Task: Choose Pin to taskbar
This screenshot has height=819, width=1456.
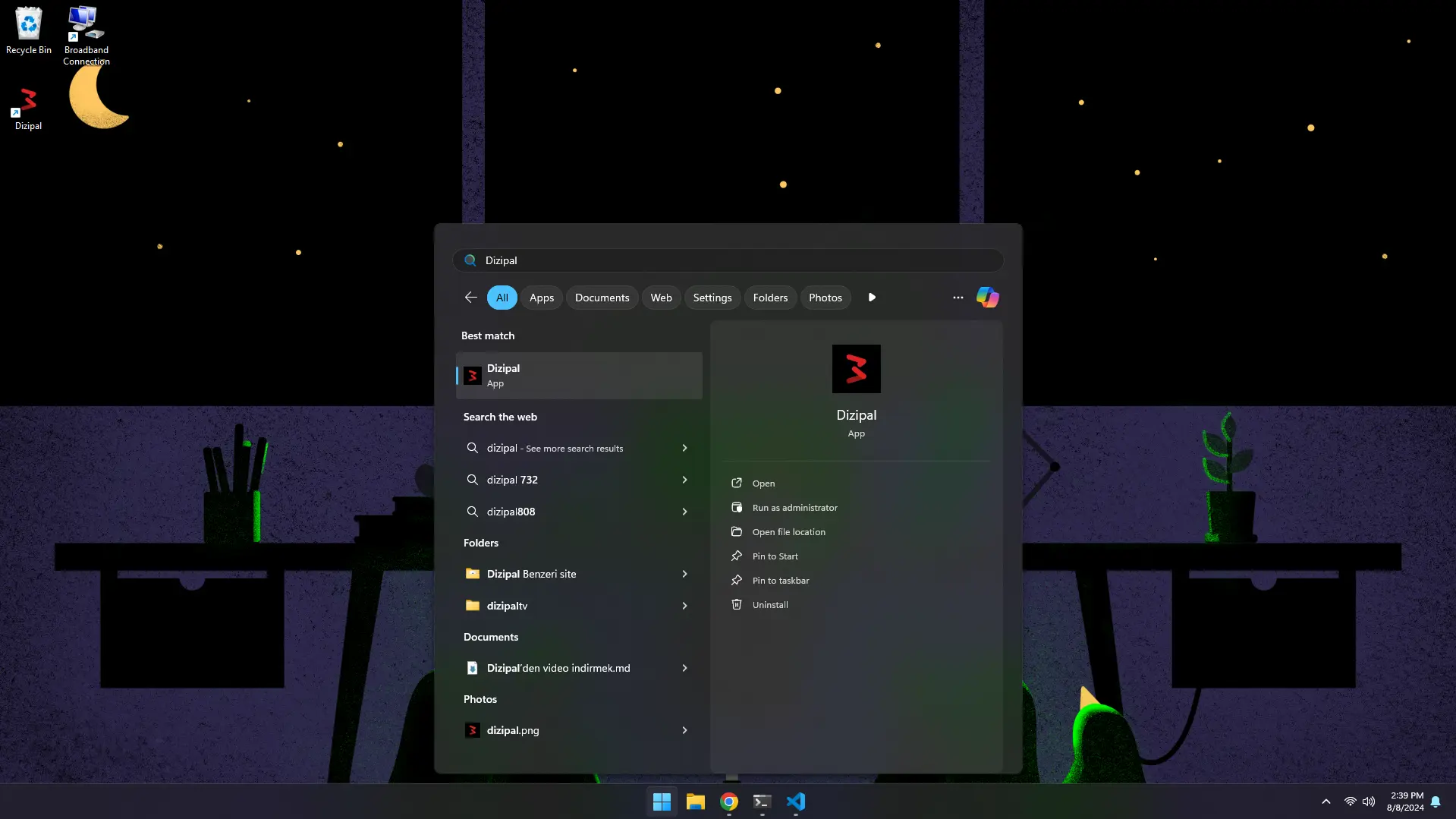Action: pos(780,581)
